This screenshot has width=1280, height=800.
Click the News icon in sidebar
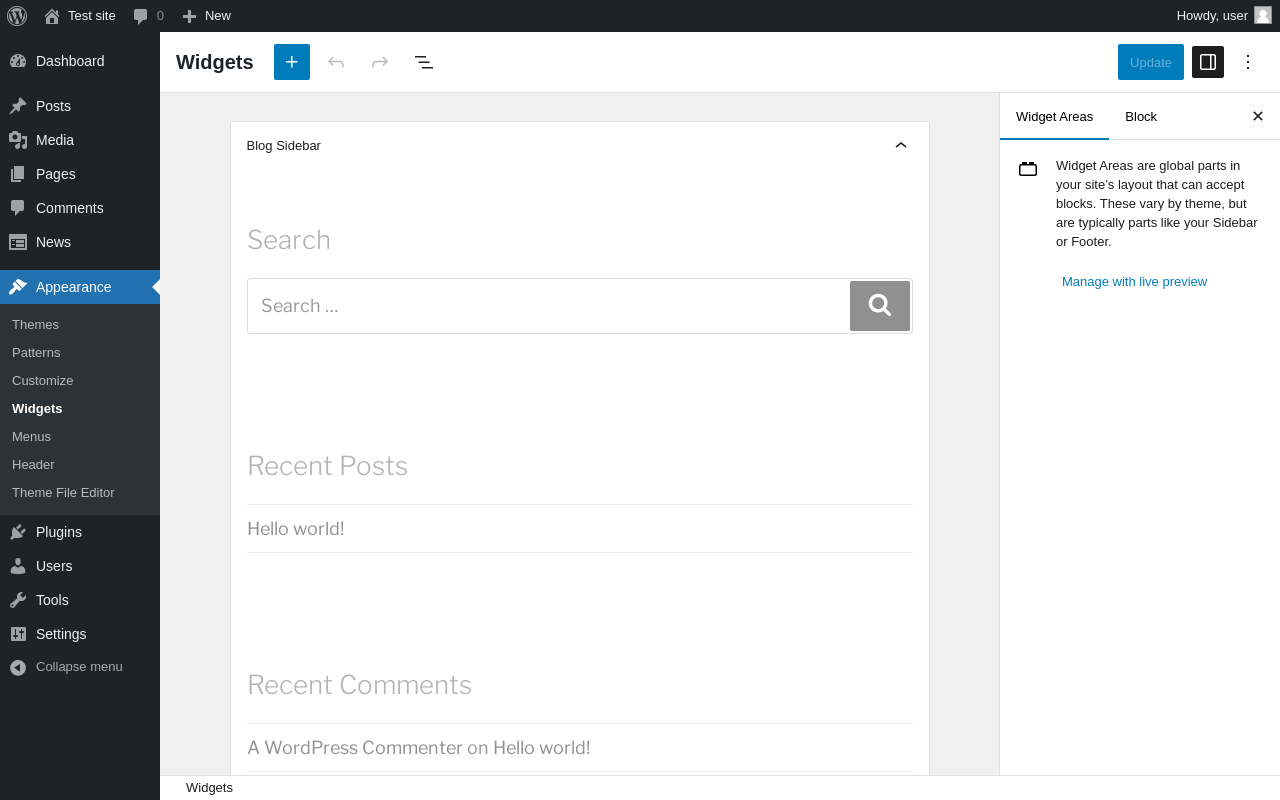pos(18,242)
